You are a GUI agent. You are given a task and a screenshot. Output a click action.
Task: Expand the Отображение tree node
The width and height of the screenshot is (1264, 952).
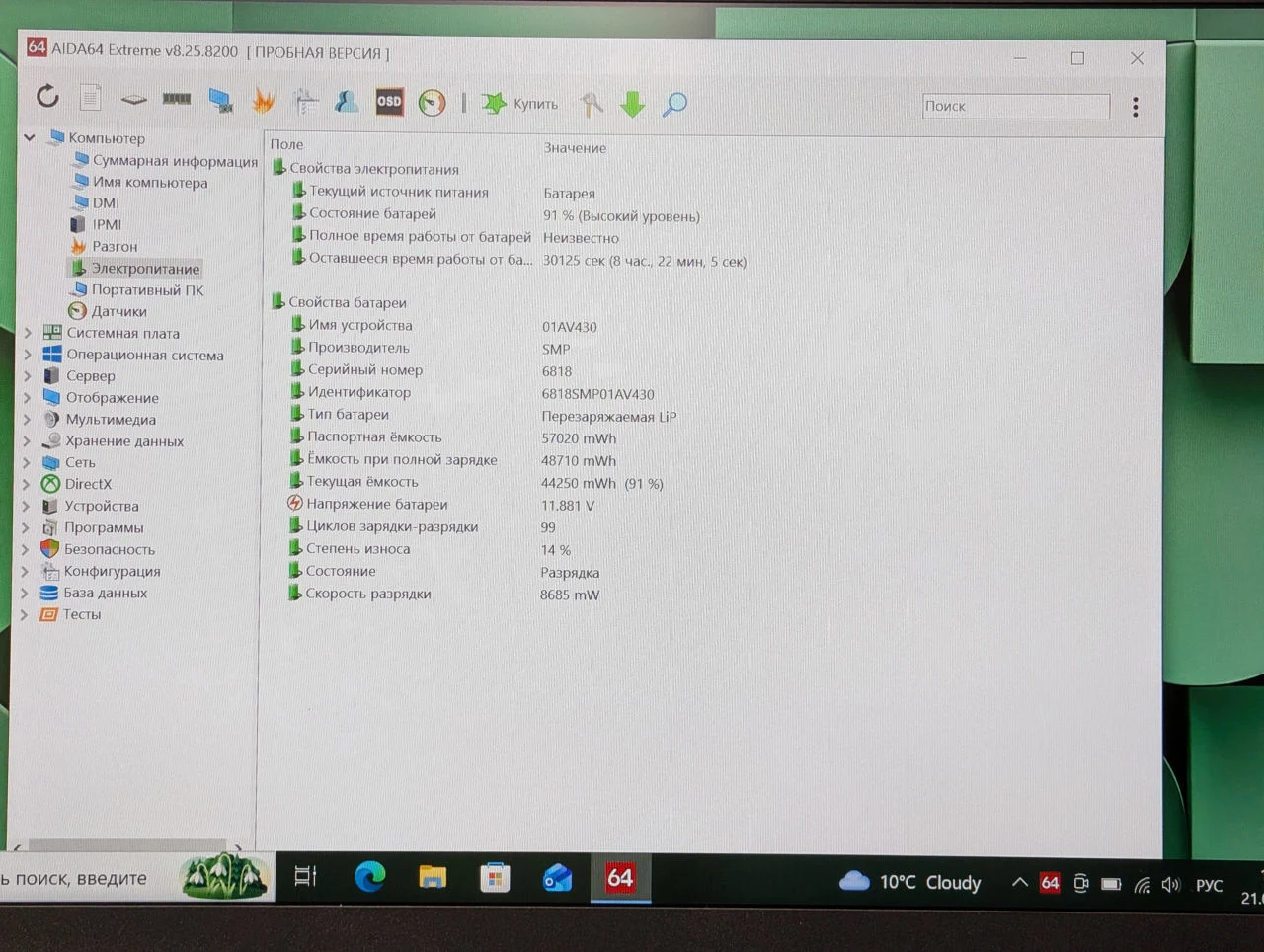tap(27, 397)
